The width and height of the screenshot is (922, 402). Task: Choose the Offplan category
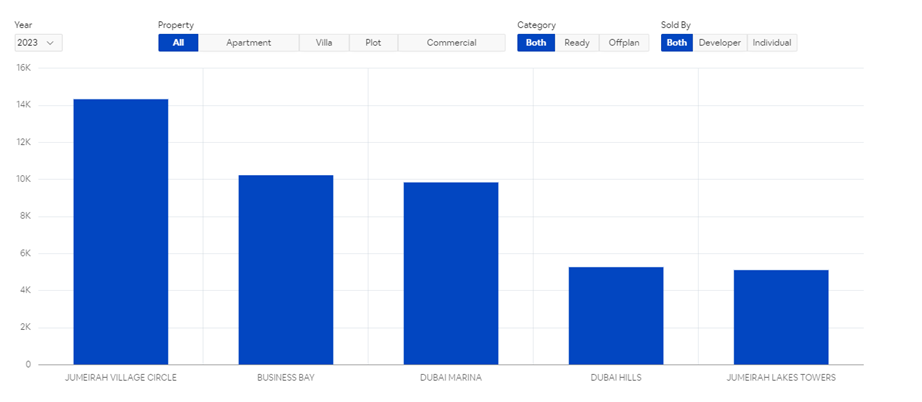[624, 43]
